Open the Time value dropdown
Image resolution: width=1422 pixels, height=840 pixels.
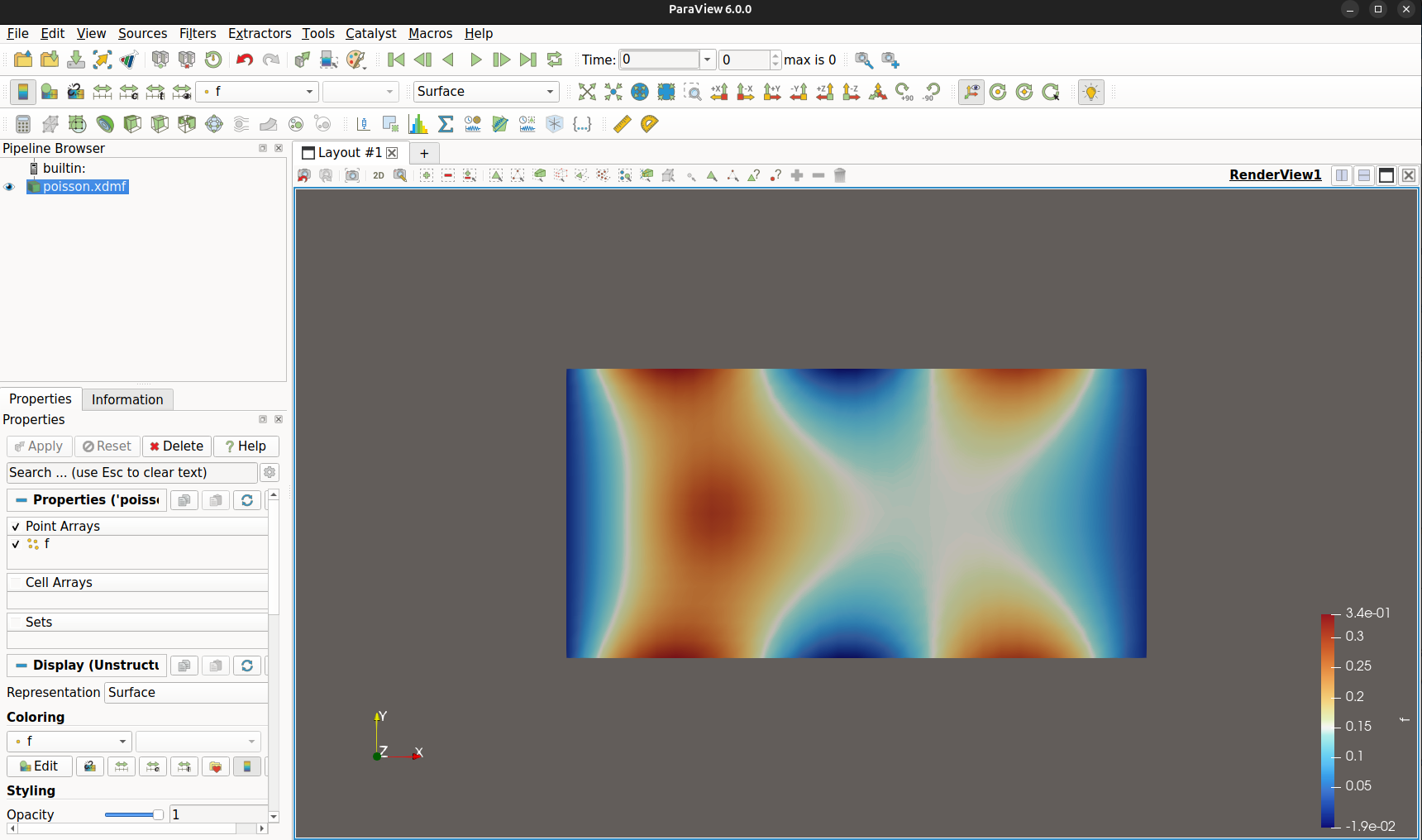click(x=707, y=60)
